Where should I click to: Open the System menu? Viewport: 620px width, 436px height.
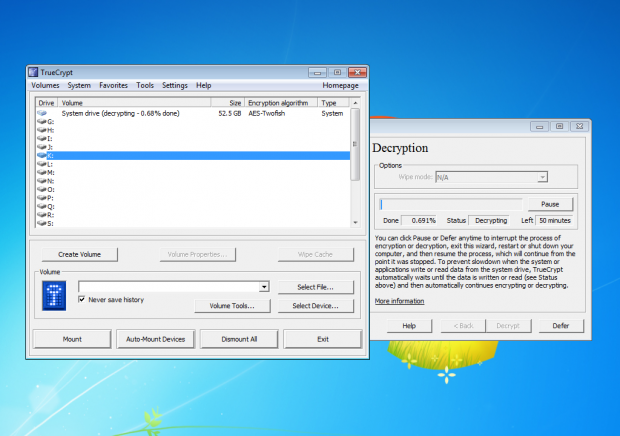point(79,85)
